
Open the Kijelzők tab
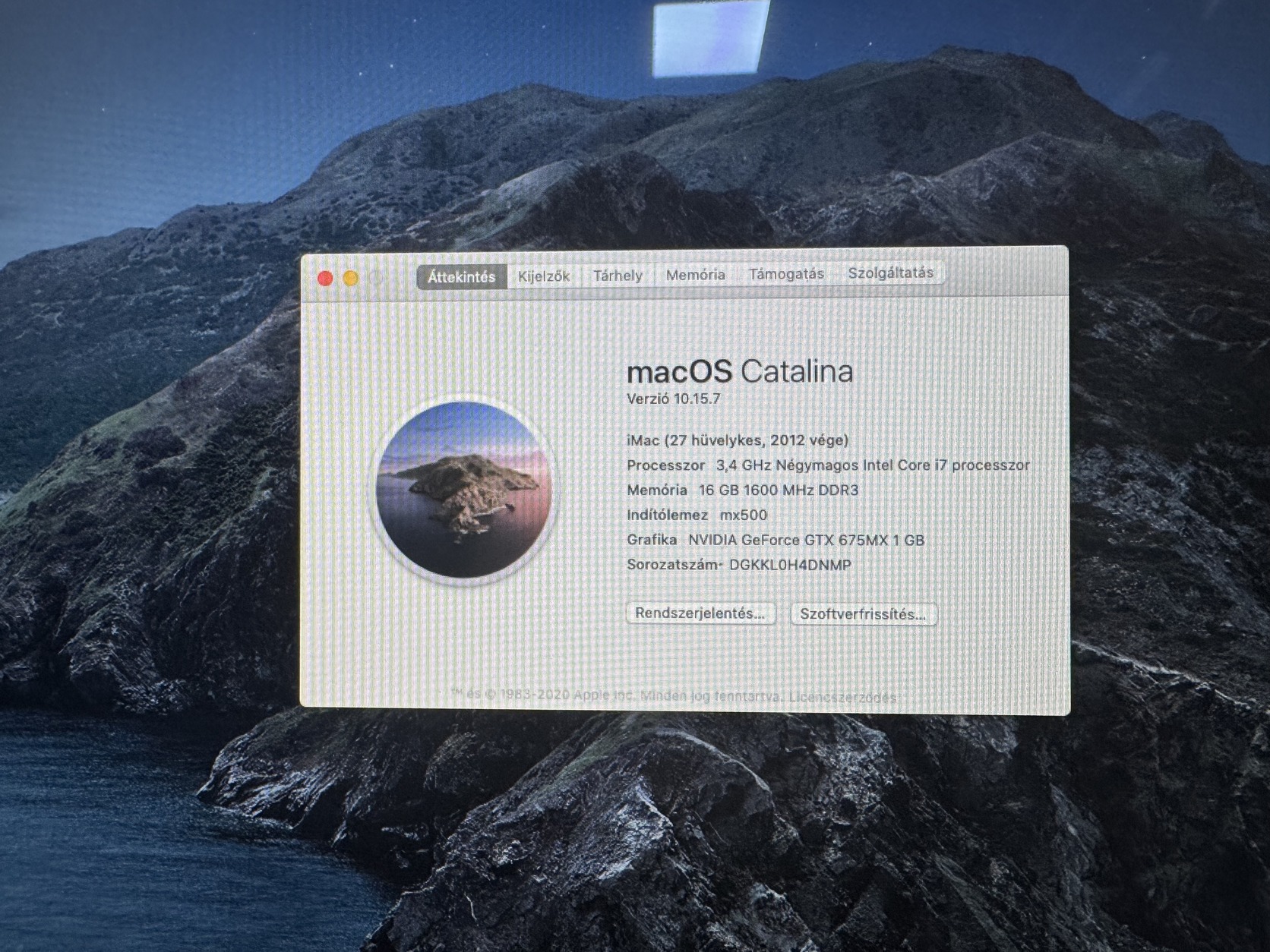544,276
